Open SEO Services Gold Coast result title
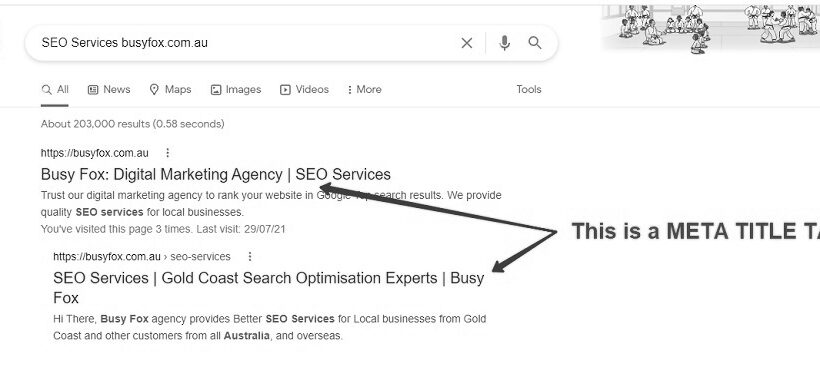The image size is (820, 367). pyautogui.click(x=269, y=288)
